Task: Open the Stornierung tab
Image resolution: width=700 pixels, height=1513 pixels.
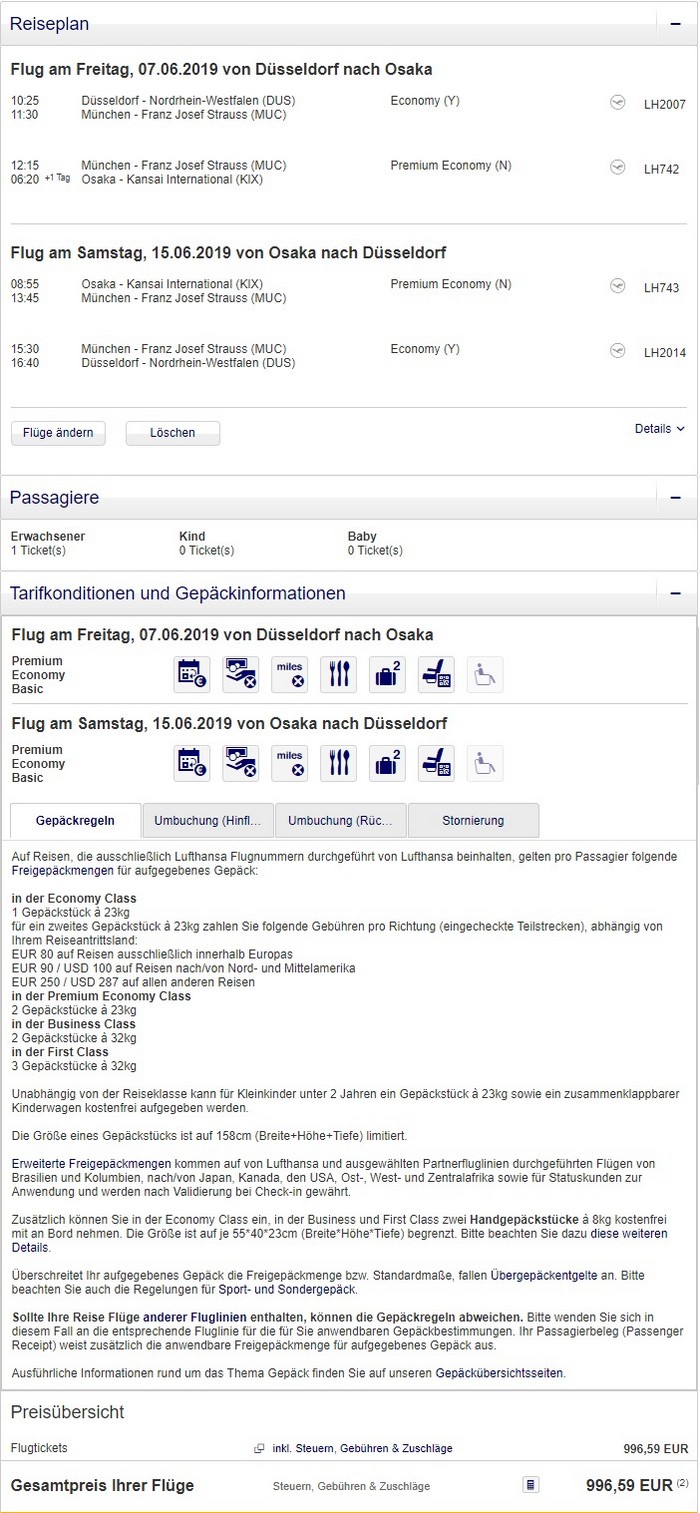Action: click(x=473, y=821)
